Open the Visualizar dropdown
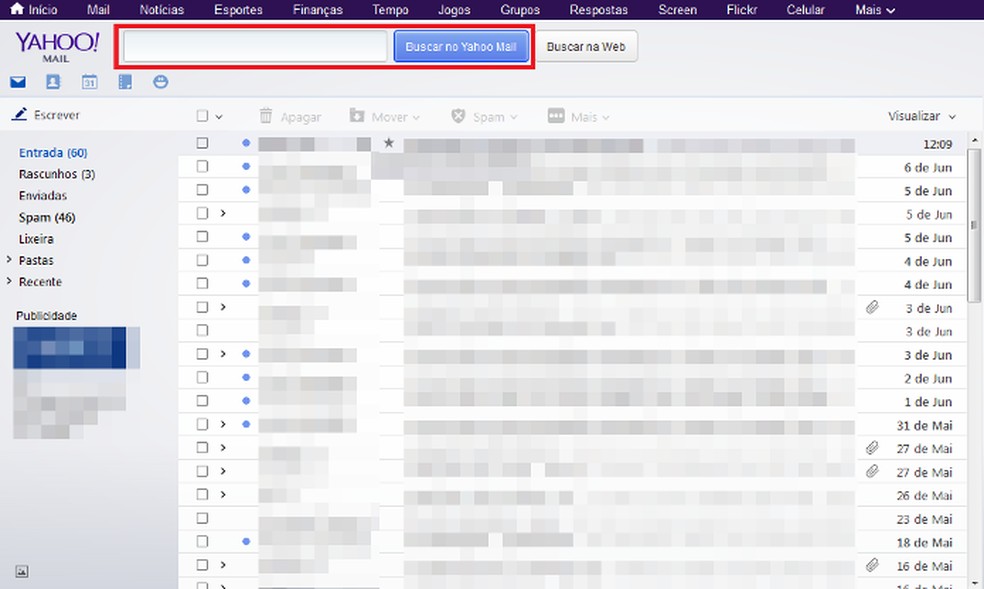Image resolution: width=984 pixels, height=589 pixels. point(921,116)
